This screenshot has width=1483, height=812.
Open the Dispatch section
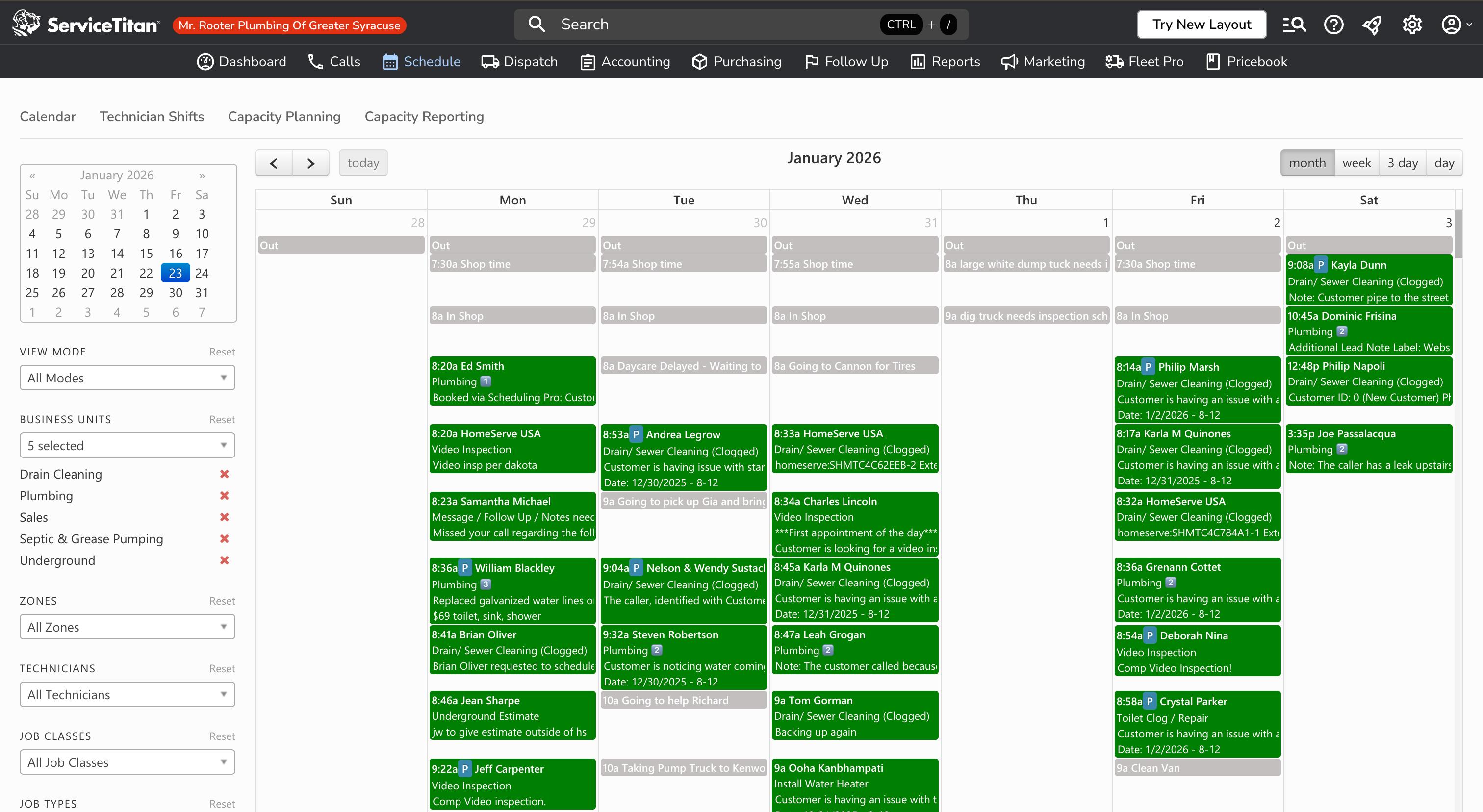[x=519, y=62]
